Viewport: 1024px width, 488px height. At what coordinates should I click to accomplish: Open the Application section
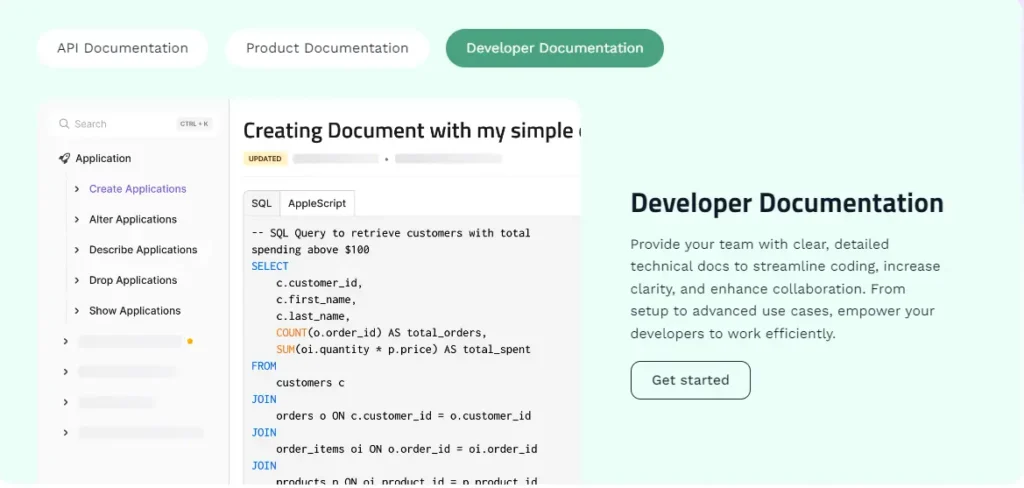[103, 159]
